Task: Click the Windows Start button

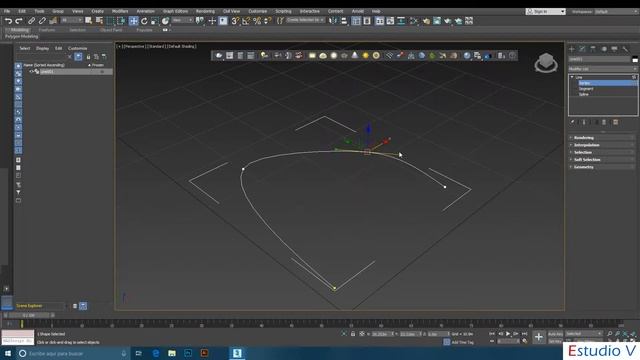Action: 7,353
